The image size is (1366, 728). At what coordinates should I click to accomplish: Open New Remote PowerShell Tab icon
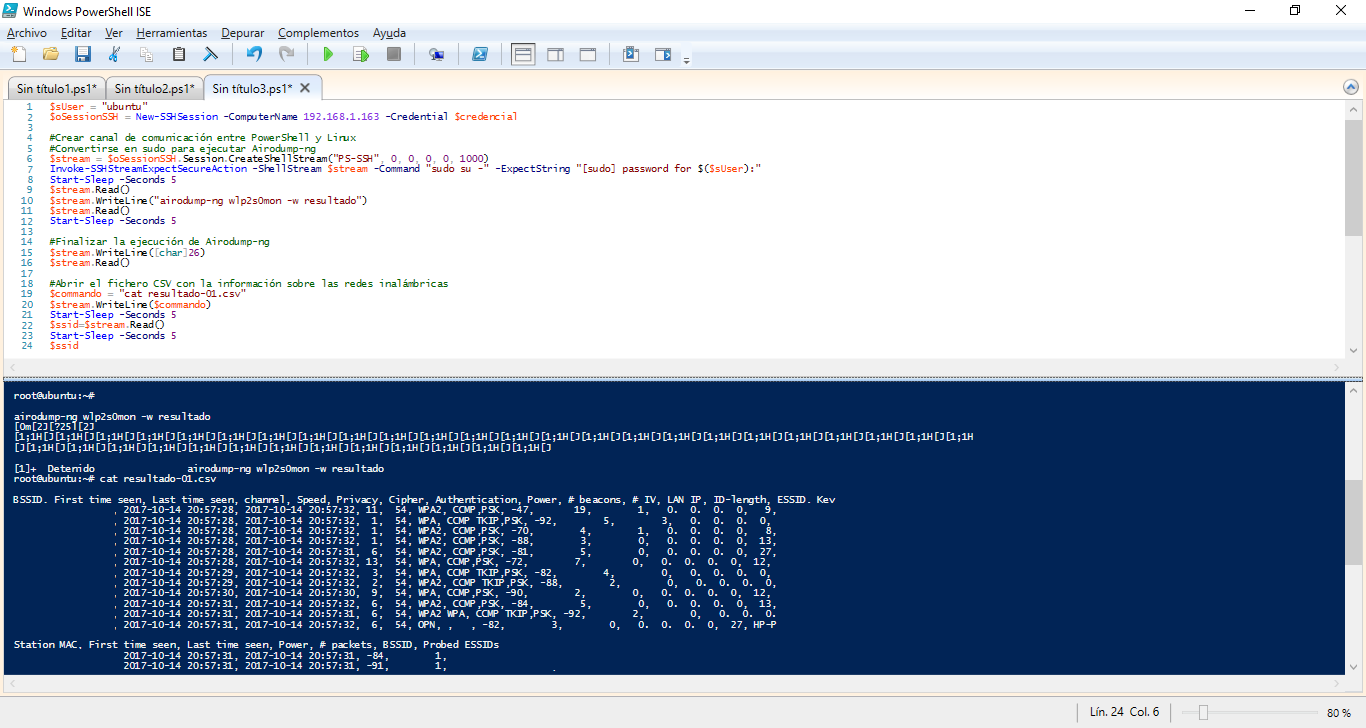pos(437,54)
